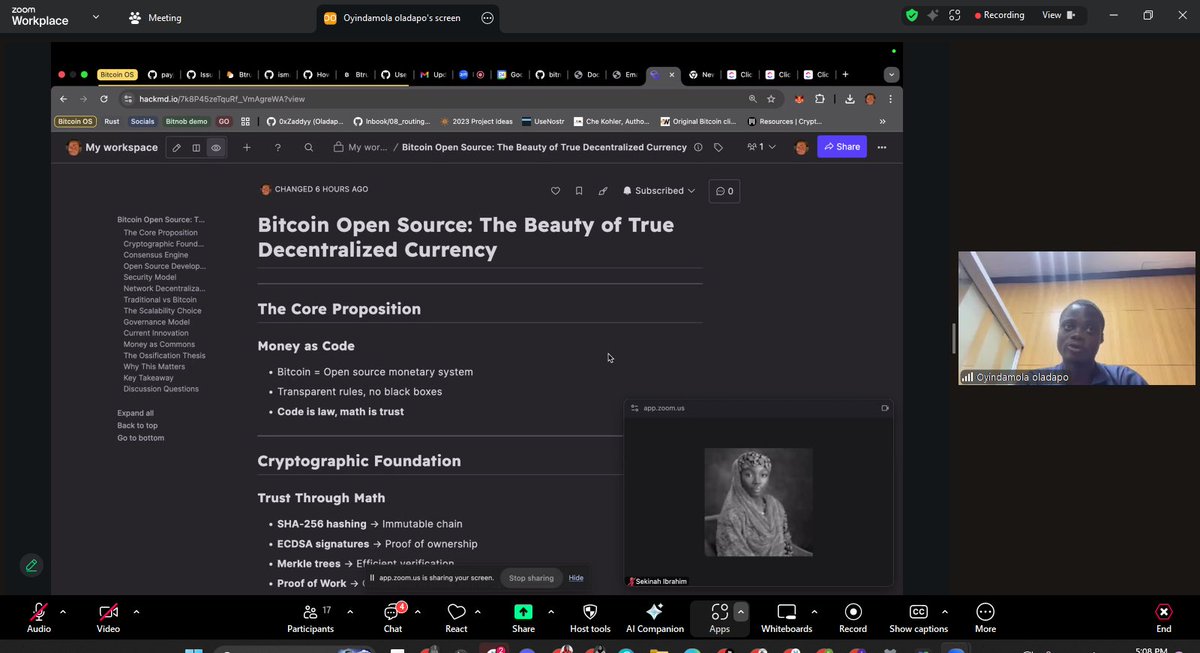
Task: Open screen share options ellipsis menu
Action: click(487, 18)
